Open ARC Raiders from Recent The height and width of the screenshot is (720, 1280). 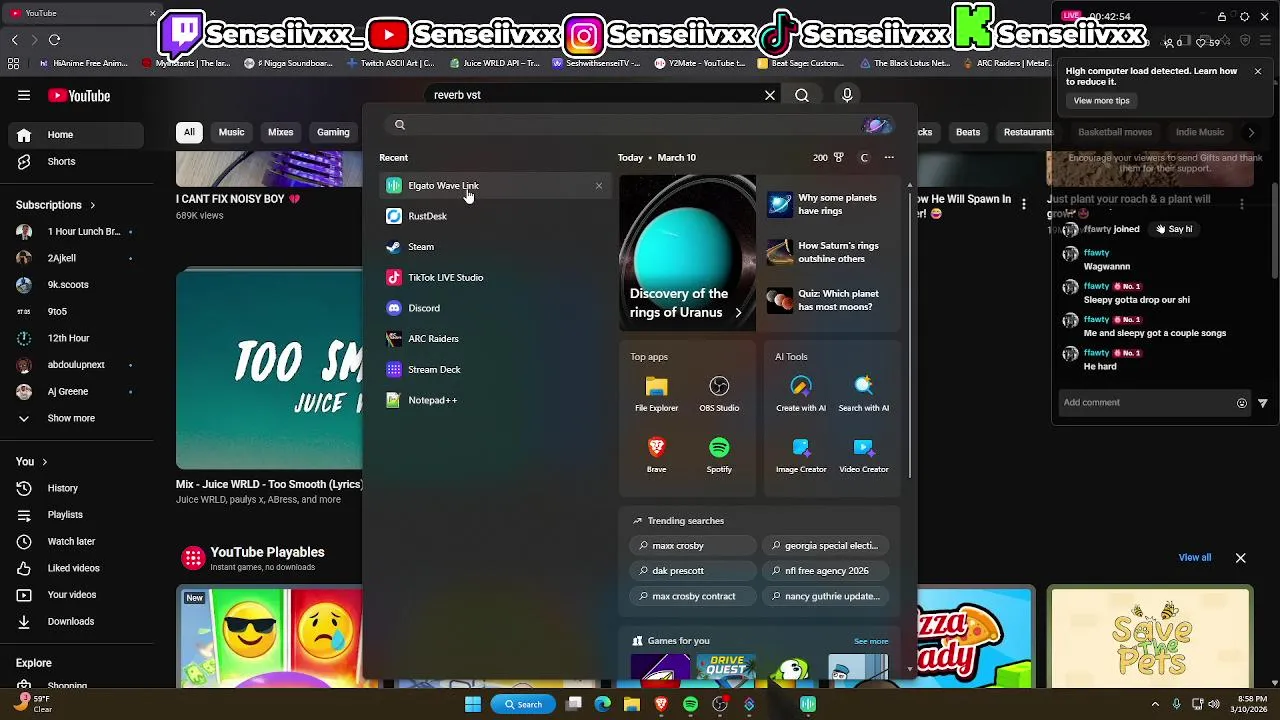click(x=494, y=339)
